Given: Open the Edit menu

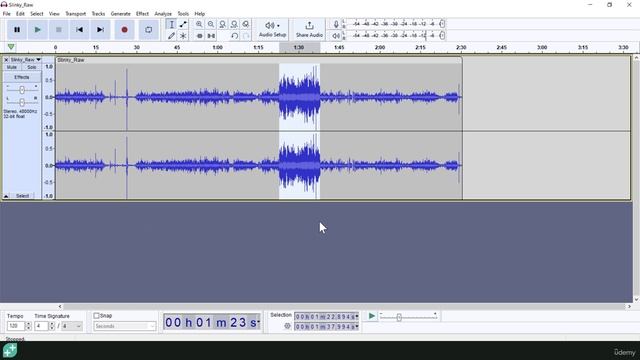Looking at the screenshot, I should point(20,13).
